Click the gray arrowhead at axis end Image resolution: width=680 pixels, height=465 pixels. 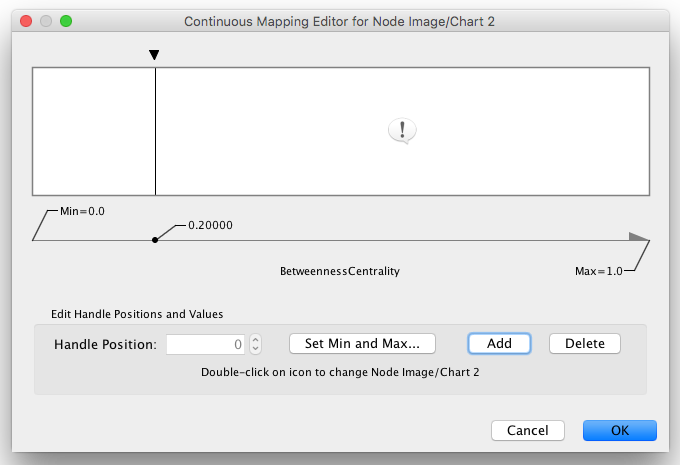click(638, 238)
